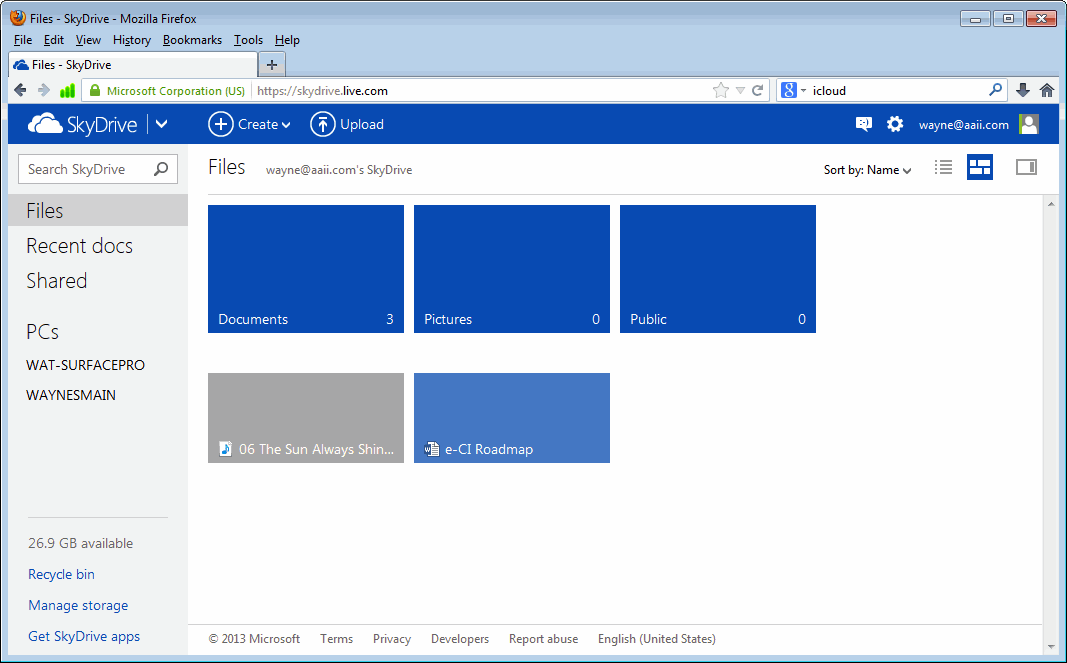Click English (United States) language link
Screen dimensions: 1067x663
(x=657, y=638)
